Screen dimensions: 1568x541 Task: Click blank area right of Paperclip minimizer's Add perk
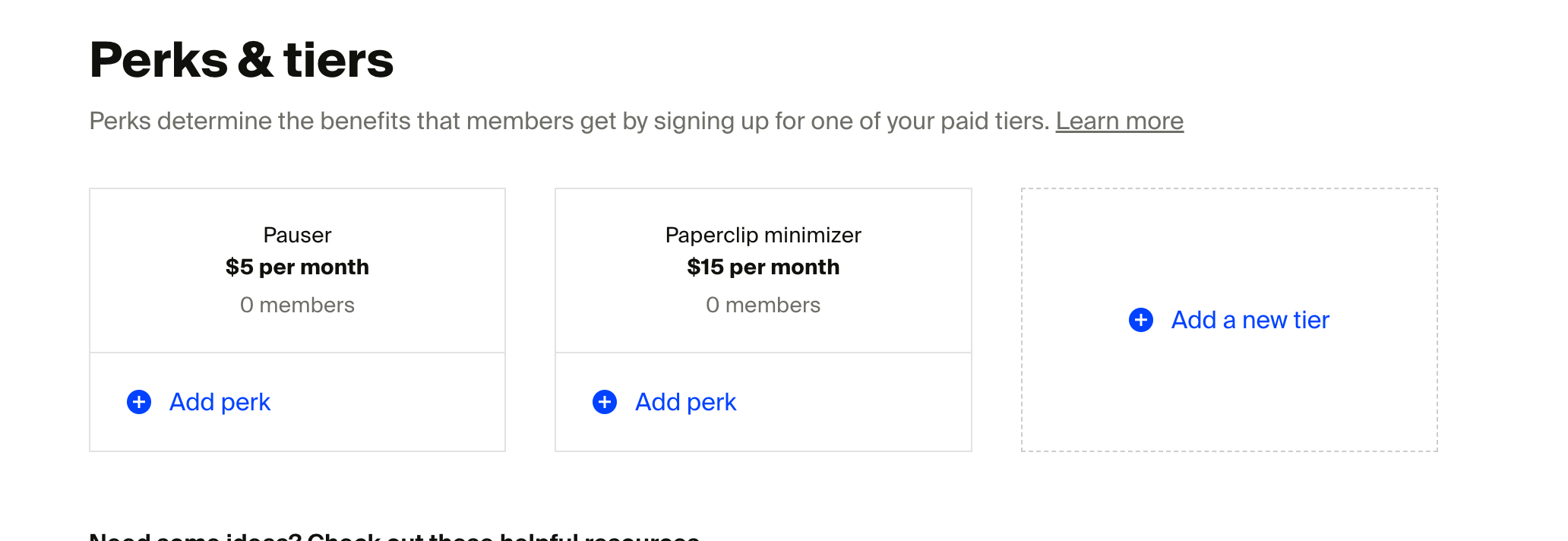858,402
